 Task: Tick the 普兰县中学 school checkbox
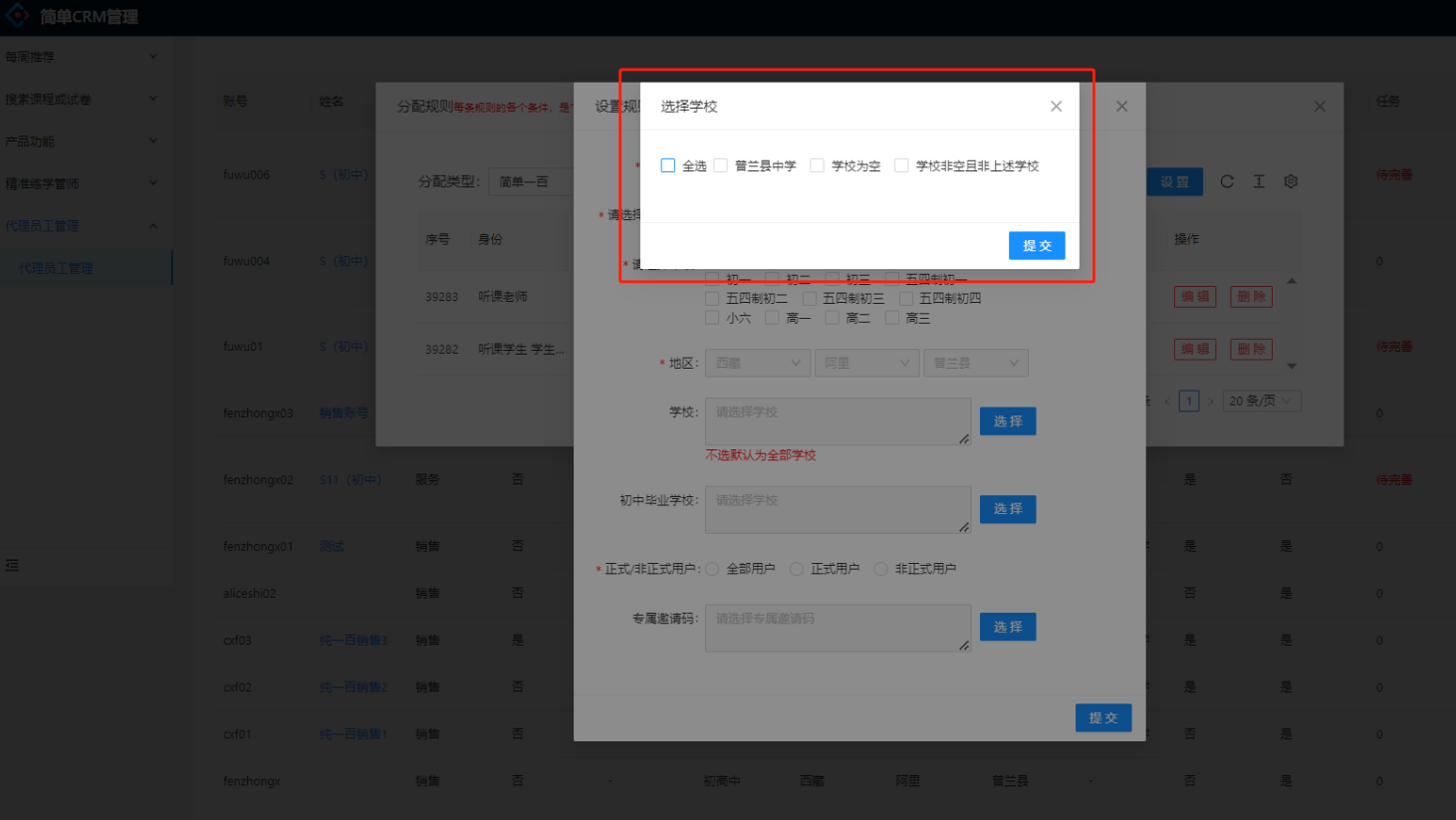point(721,165)
